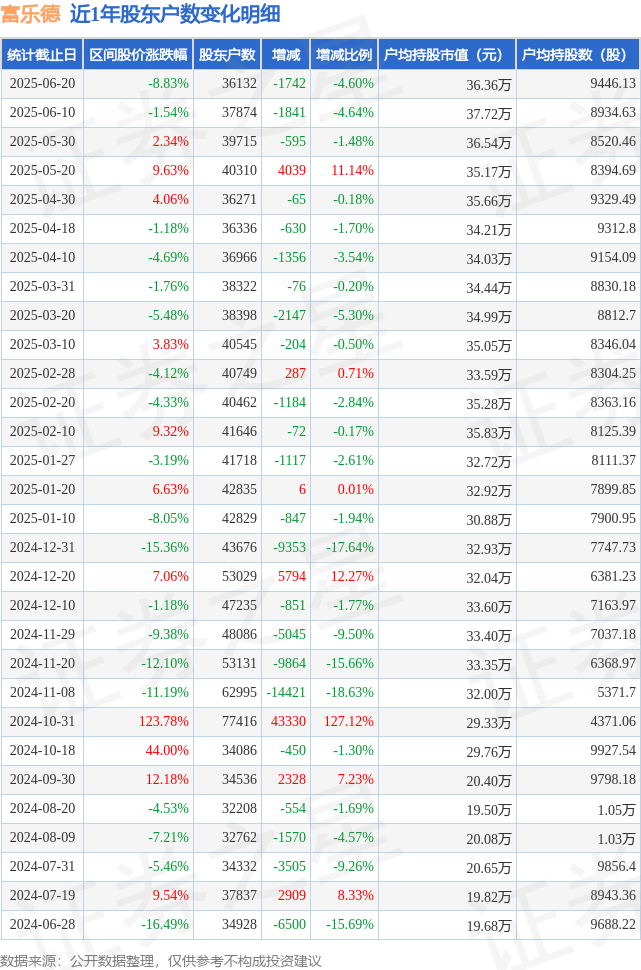Click the 统计截止日 column header
This screenshot has width=641, height=970.
pyautogui.click(x=42, y=54)
